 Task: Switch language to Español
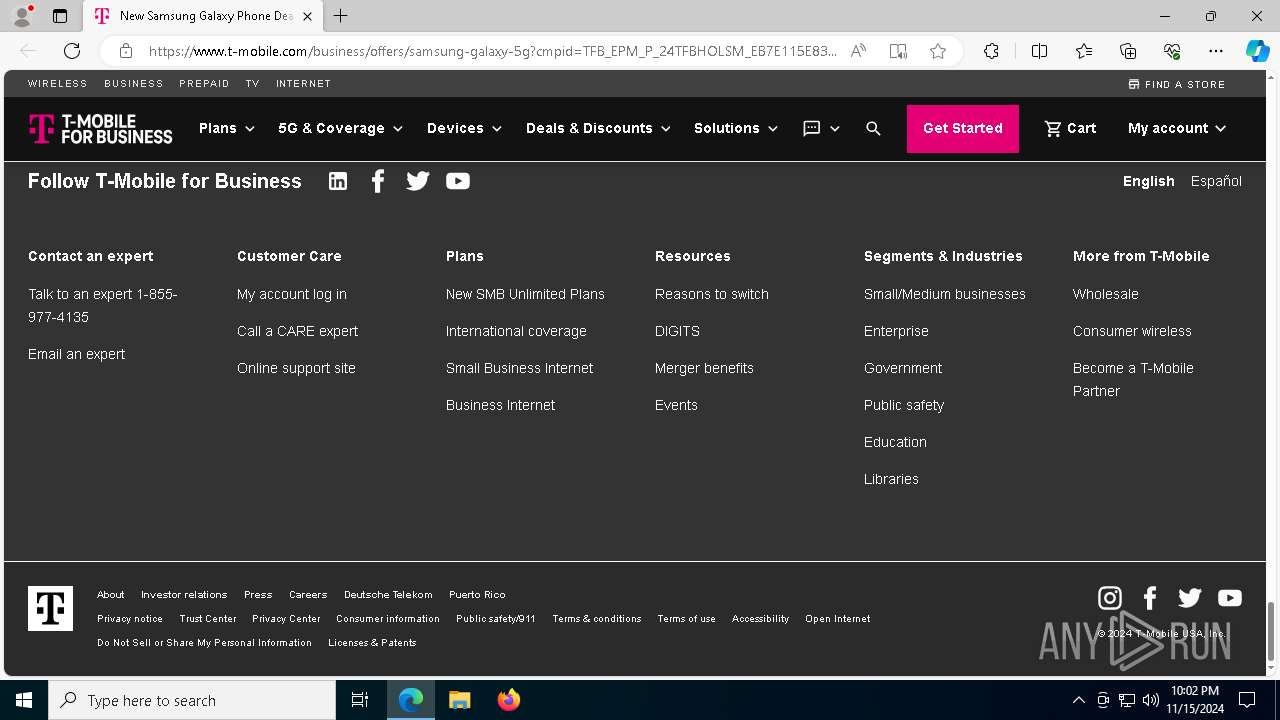pyautogui.click(x=1216, y=181)
